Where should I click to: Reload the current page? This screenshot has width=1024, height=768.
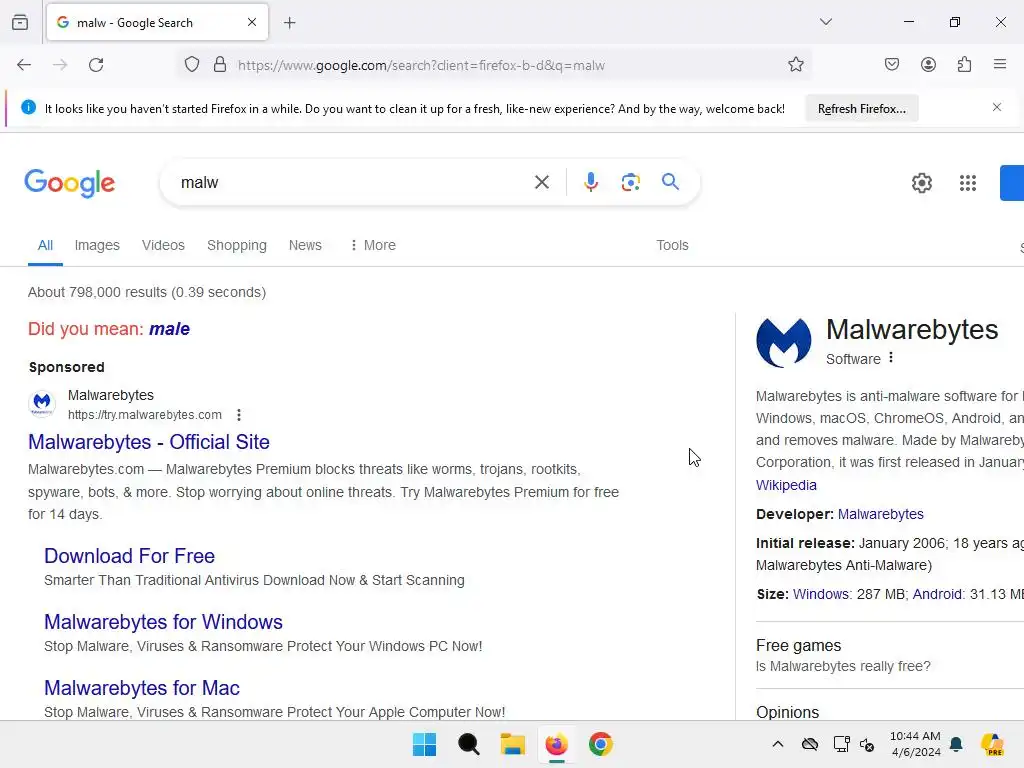click(96, 65)
